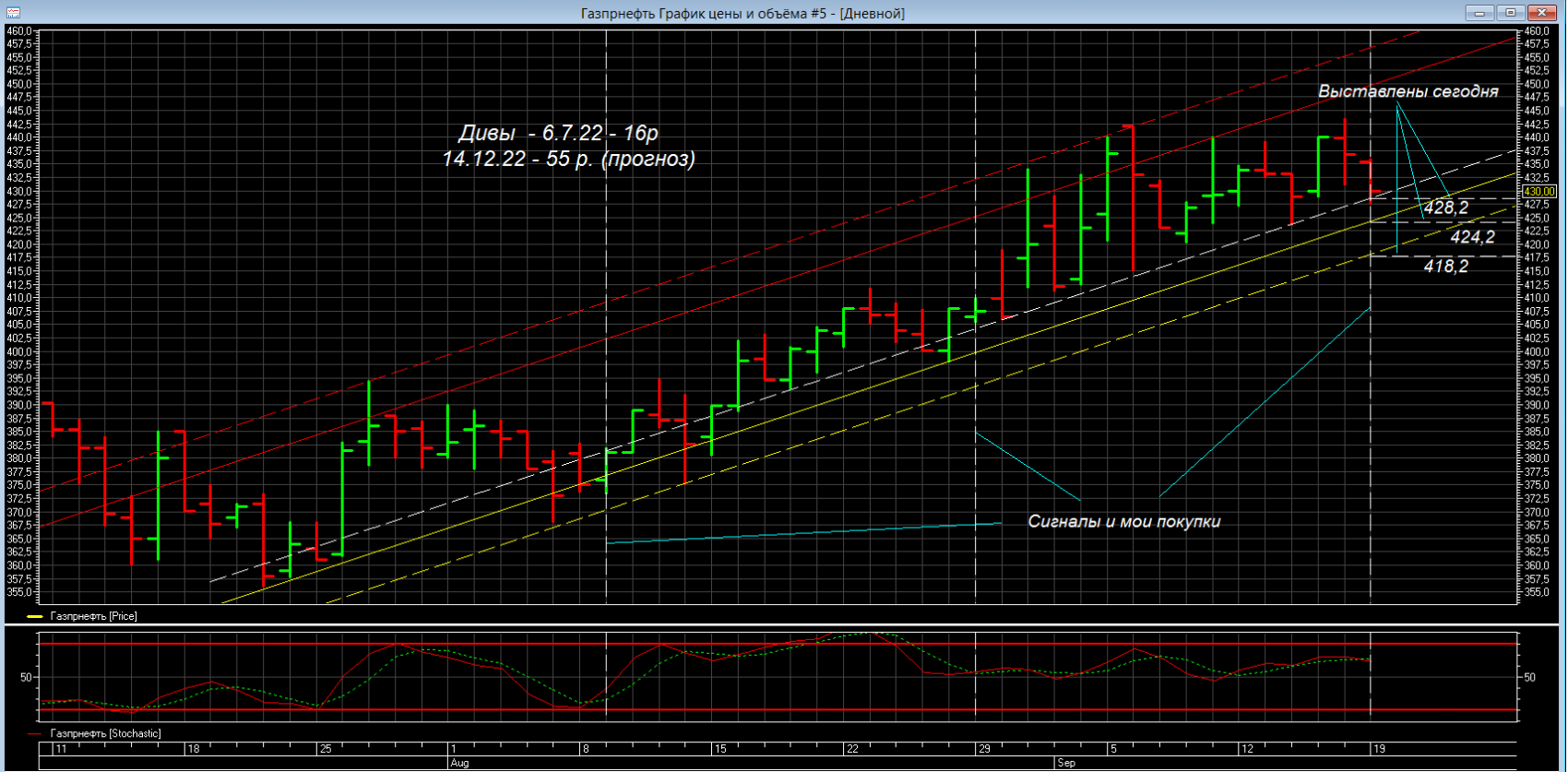Click the 'Sep' month label on time axis
Image resolution: width=1568 pixels, height=772 pixels.
pos(1065,763)
